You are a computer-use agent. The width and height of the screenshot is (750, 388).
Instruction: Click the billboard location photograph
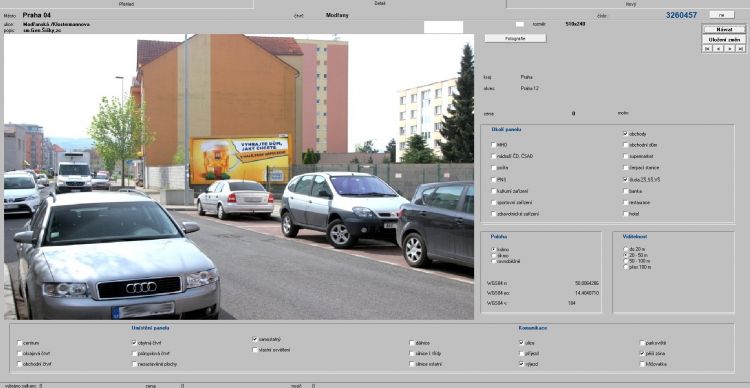pyautogui.click(x=239, y=177)
